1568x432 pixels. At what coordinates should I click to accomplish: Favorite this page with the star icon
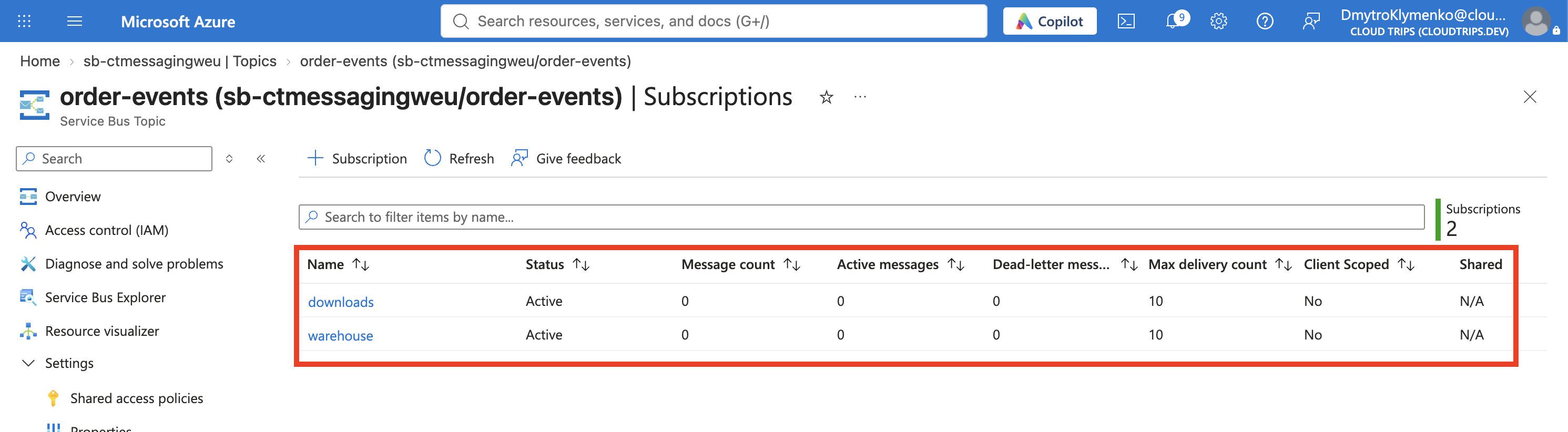(x=826, y=97)
